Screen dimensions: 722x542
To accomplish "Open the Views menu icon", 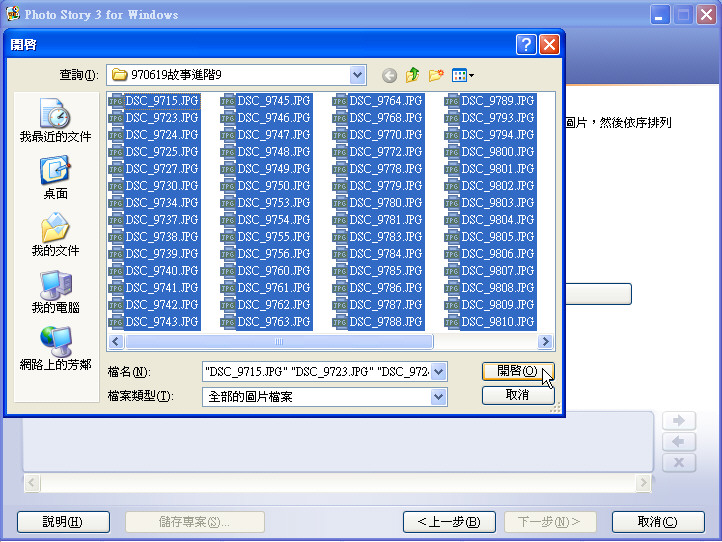I will 462,75.
